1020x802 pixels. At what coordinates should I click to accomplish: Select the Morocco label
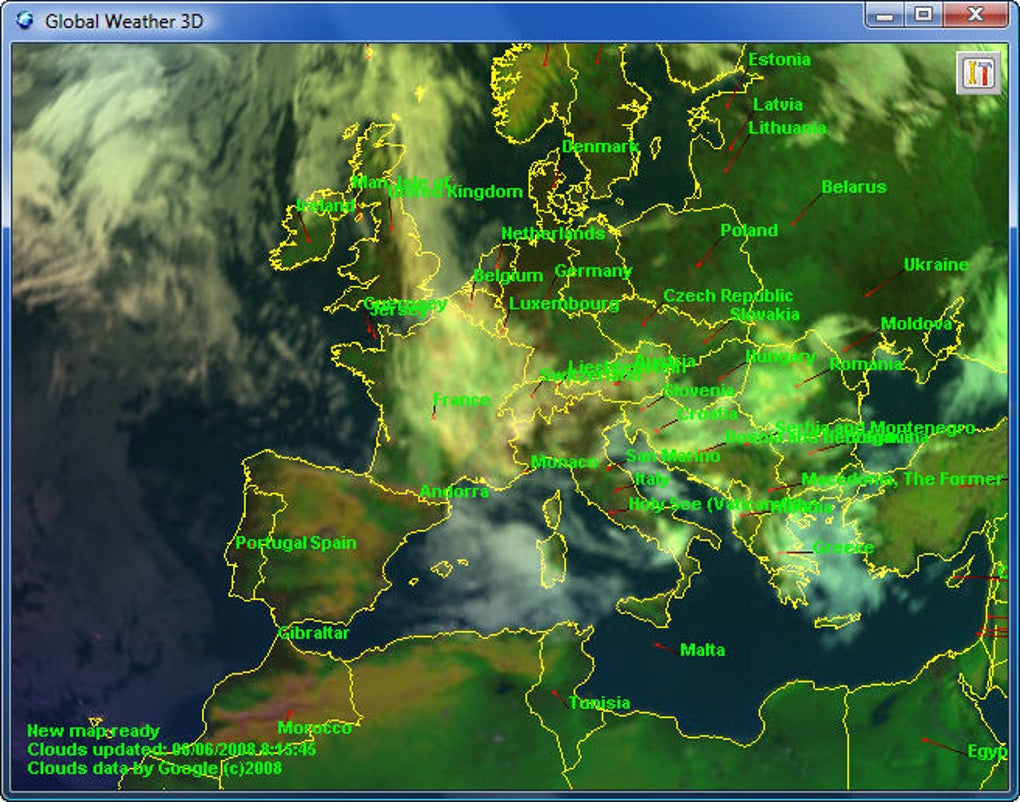(315, 728)
